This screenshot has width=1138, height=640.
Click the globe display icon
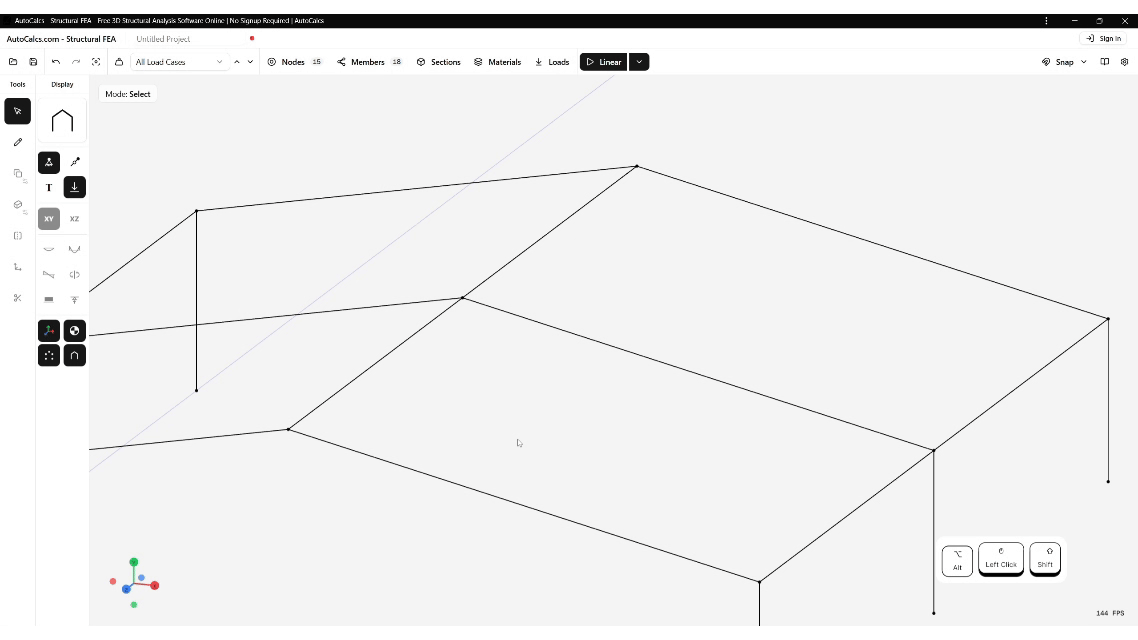pyautogui.click(x=74, y=330)
